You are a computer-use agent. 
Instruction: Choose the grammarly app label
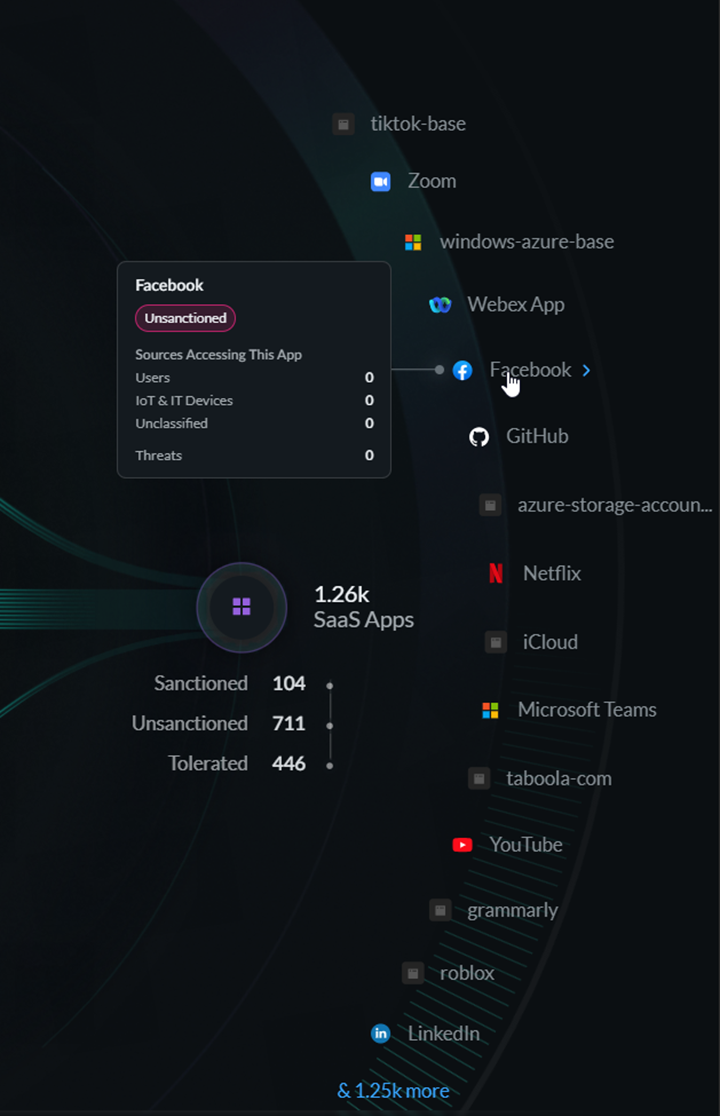(x=512, y=910)
